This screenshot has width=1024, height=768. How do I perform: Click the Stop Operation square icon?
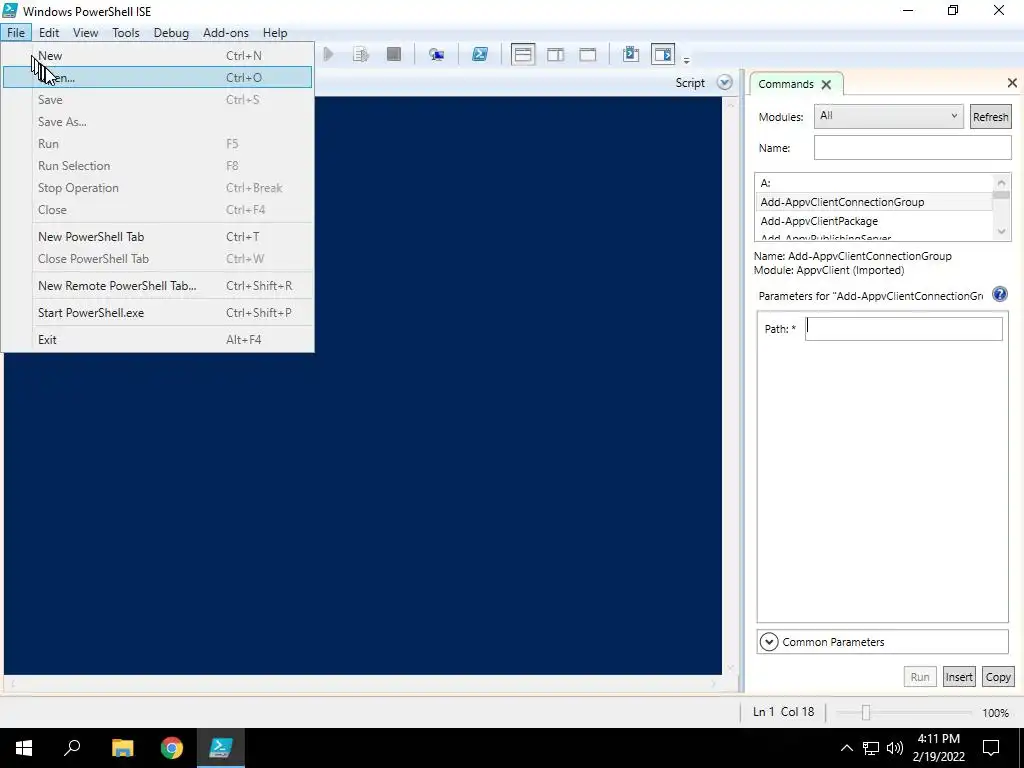[x=394, y=54]
